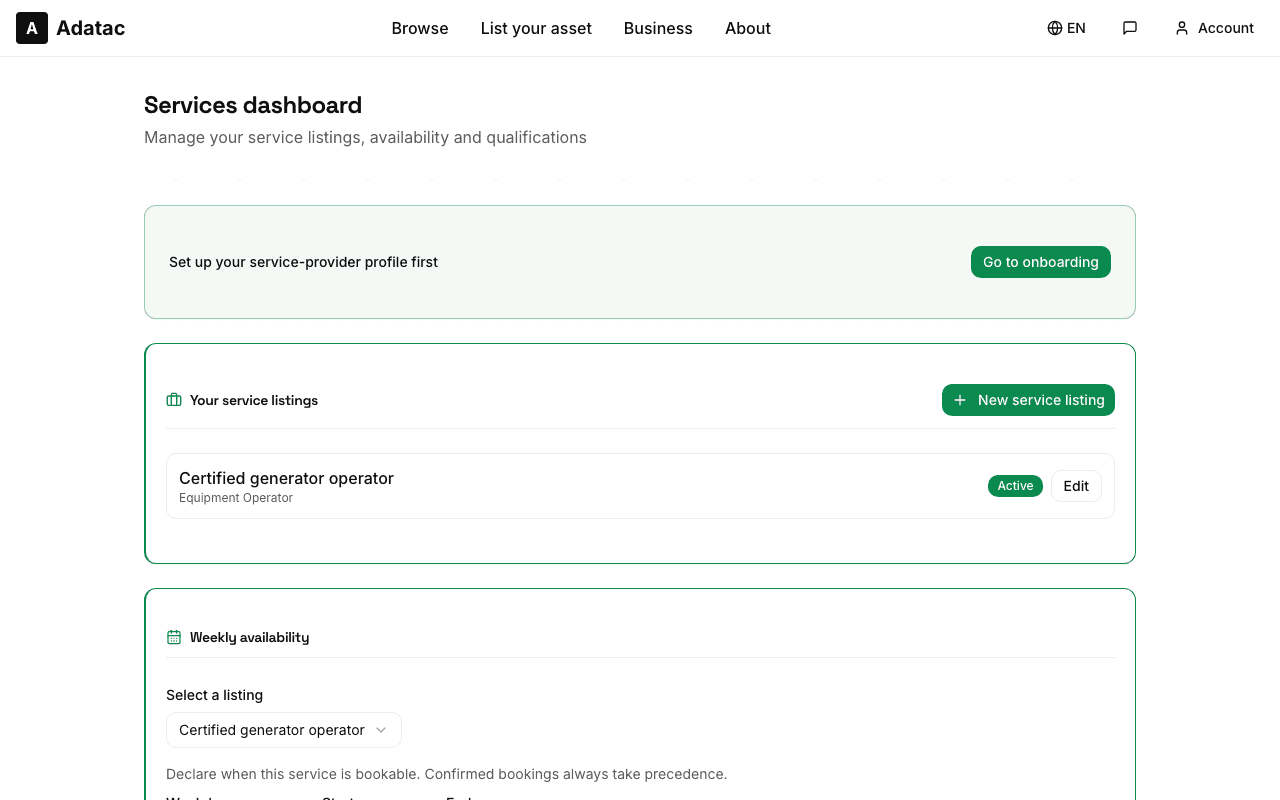Open the Account menu text
Image resolution: width=1280 pixels, height=800 pixels.
pyautogui.click(x=1226, y=28)
